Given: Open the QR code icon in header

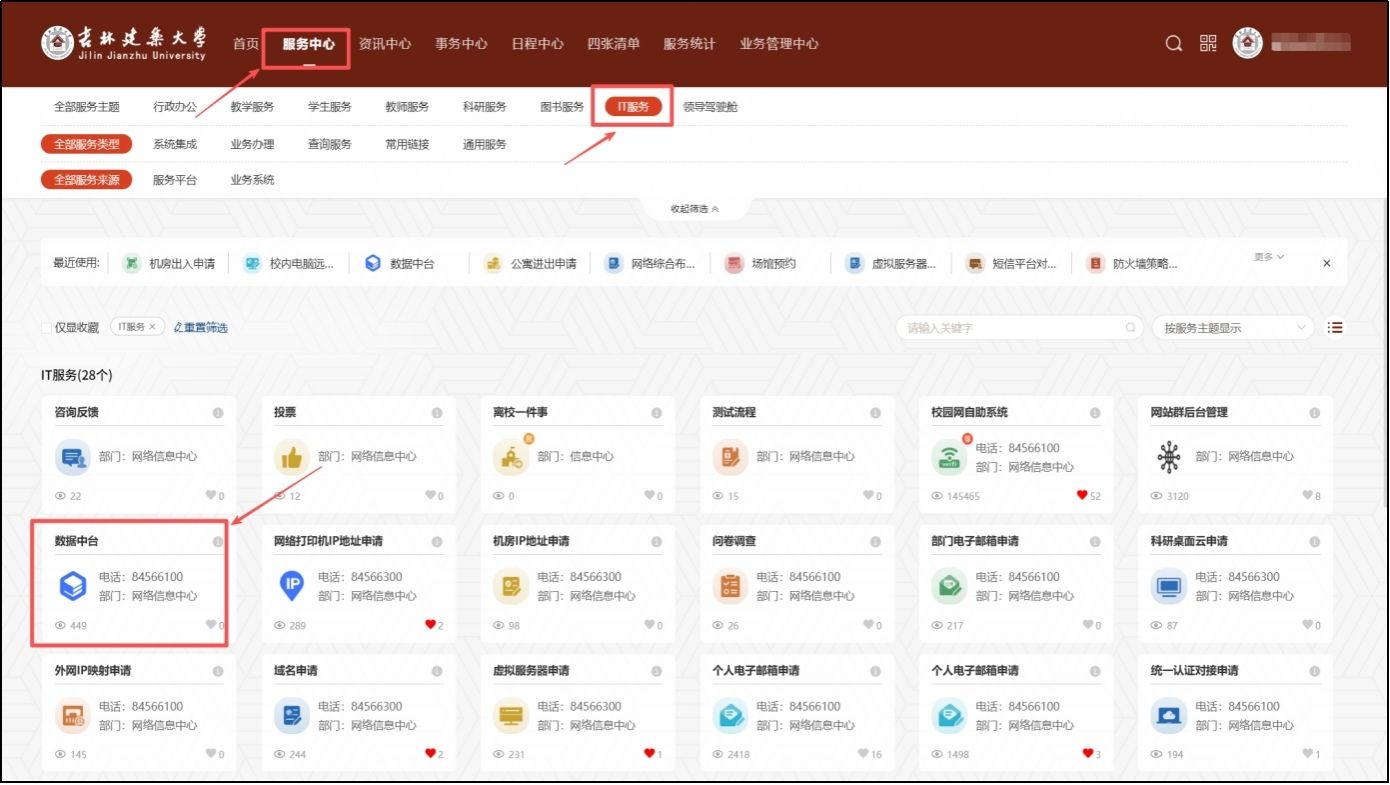Looking at the screenshot, I should coord(1208,44).
